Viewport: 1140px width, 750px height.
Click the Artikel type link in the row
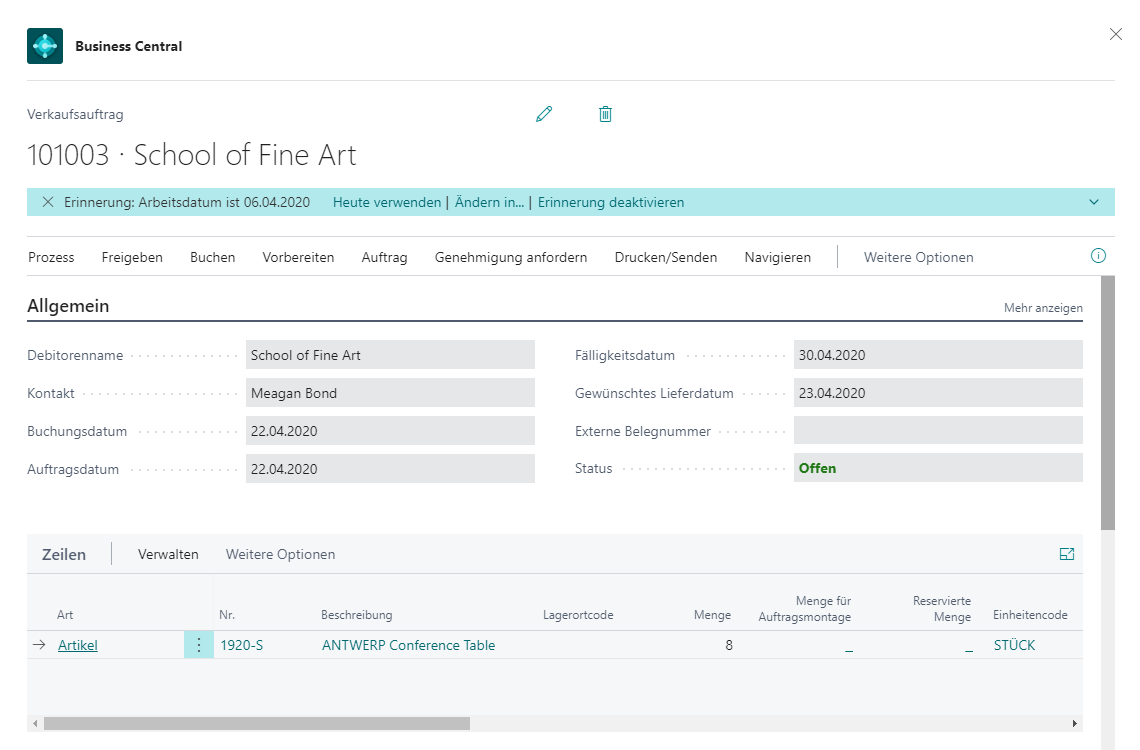(x=78, y=645)
